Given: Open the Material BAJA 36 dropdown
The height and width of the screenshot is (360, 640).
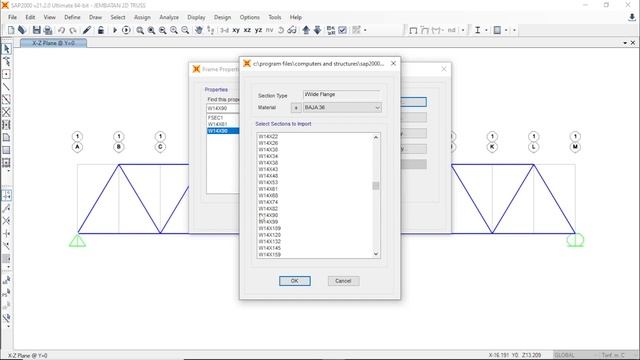Looking at the screenshot, I should pos(342,107).
